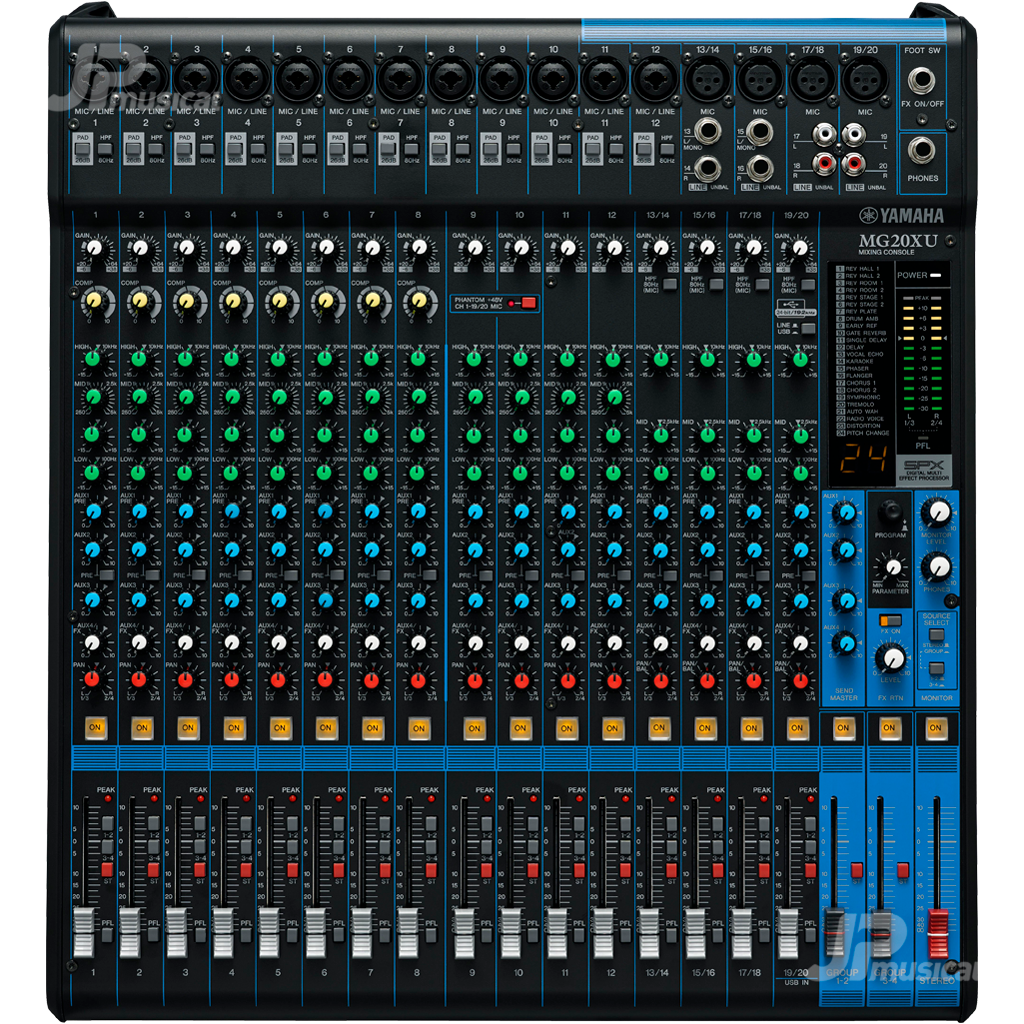Screen dimensions: 1024x1024
Task: Click the channel 1 HIGH EQ knob
Action: [93, 359]
